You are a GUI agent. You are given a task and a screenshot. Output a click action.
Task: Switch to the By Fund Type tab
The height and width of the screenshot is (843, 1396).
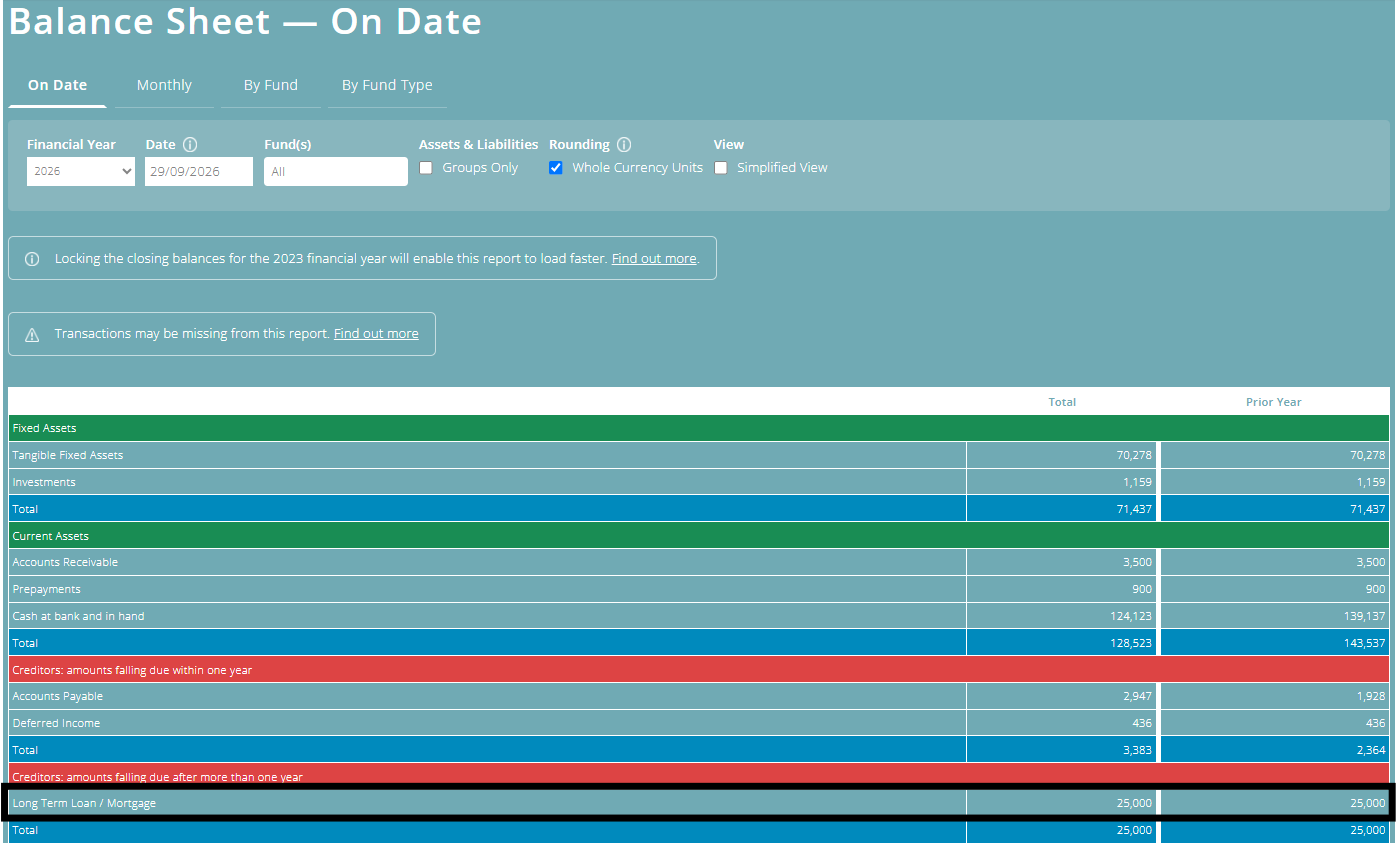click(387, 85)
